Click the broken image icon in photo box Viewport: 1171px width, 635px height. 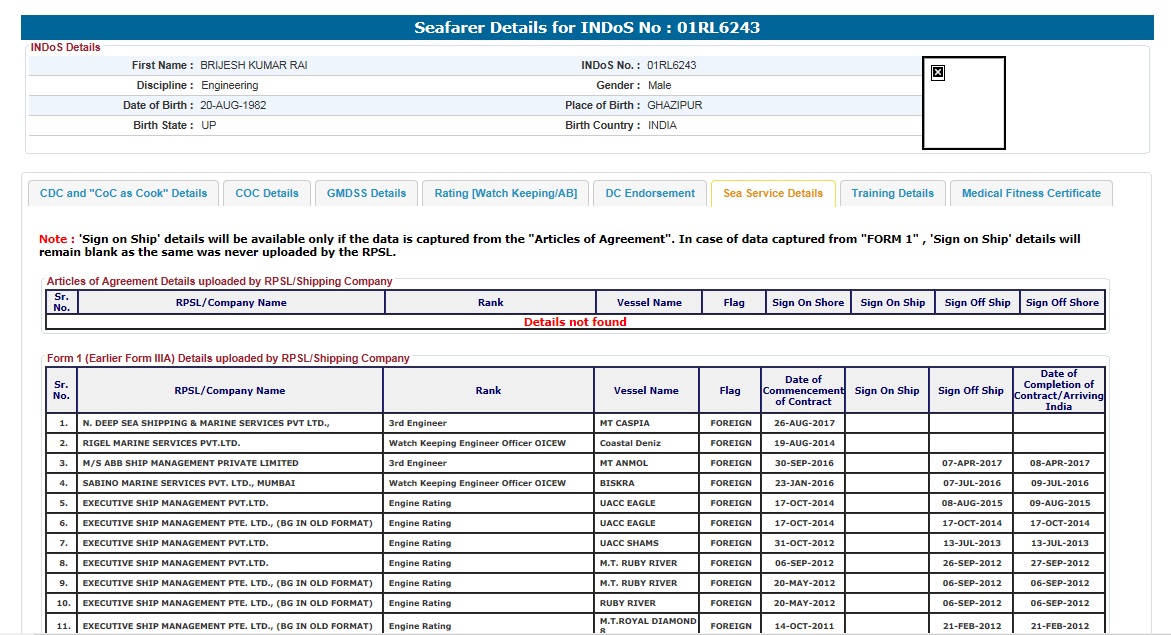tap(938, 72)
